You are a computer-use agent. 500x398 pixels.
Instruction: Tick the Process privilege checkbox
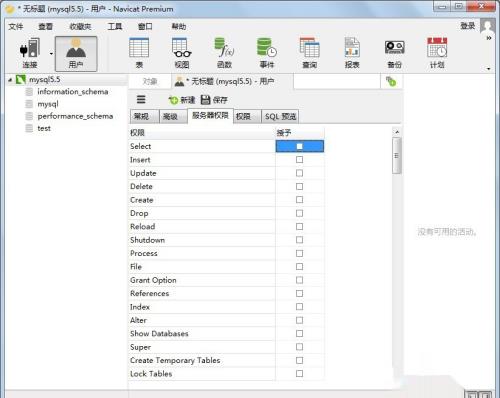[299, 253]
